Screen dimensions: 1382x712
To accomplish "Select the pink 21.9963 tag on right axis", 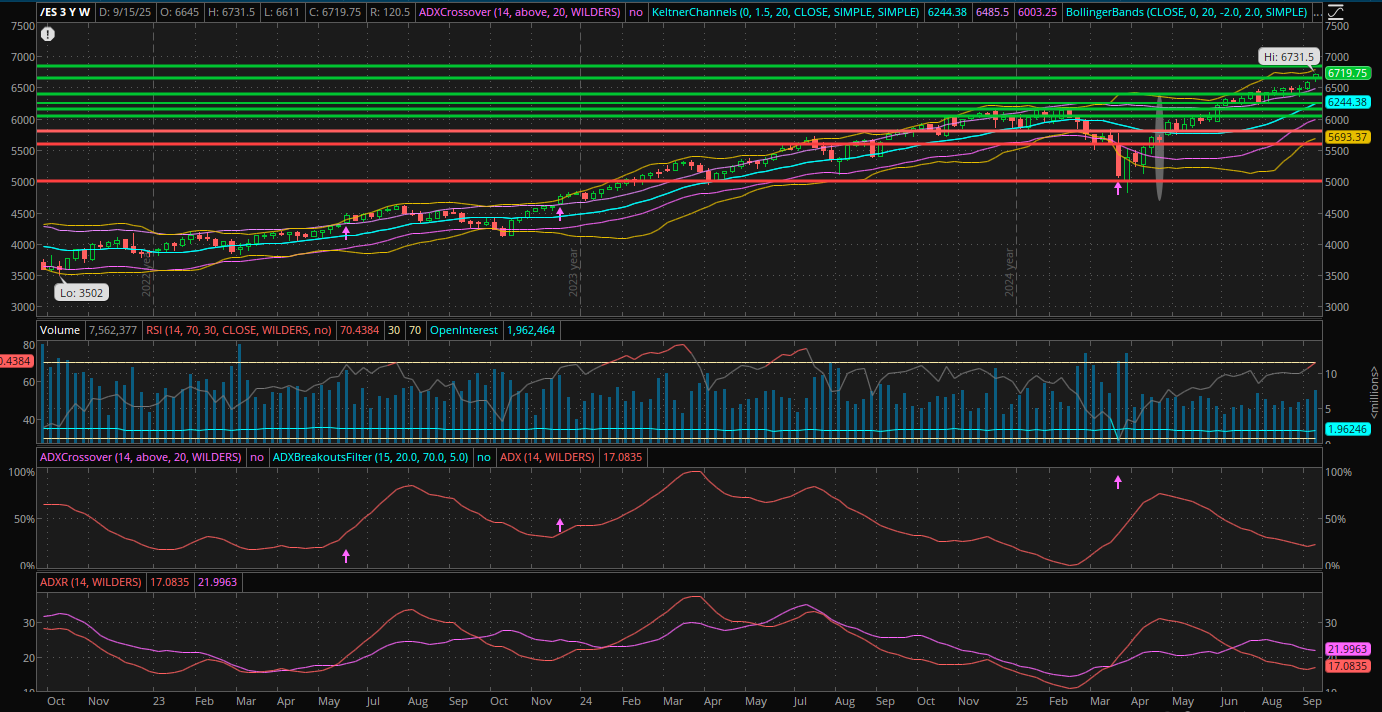I will (x=1346, y=649).
